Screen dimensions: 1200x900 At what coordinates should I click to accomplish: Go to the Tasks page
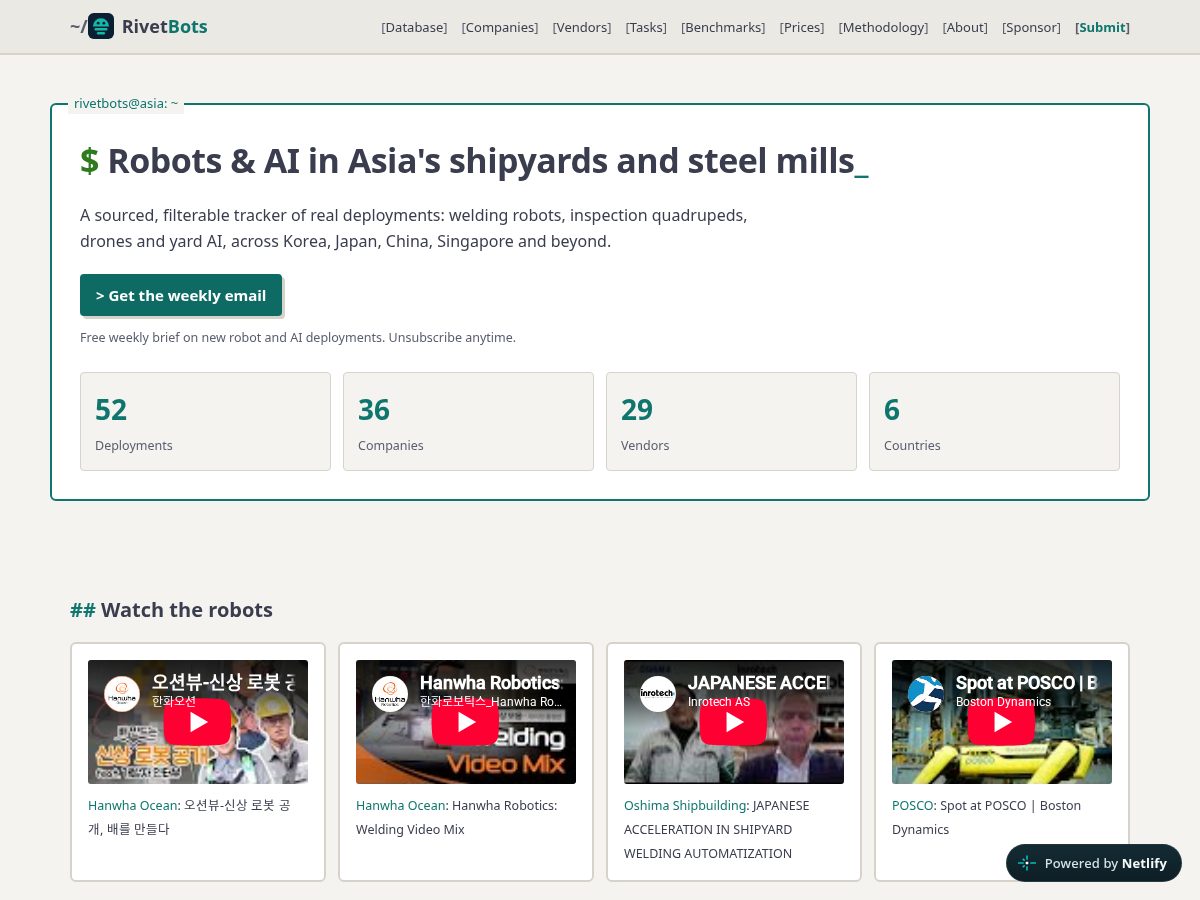[x=646, y=27]
